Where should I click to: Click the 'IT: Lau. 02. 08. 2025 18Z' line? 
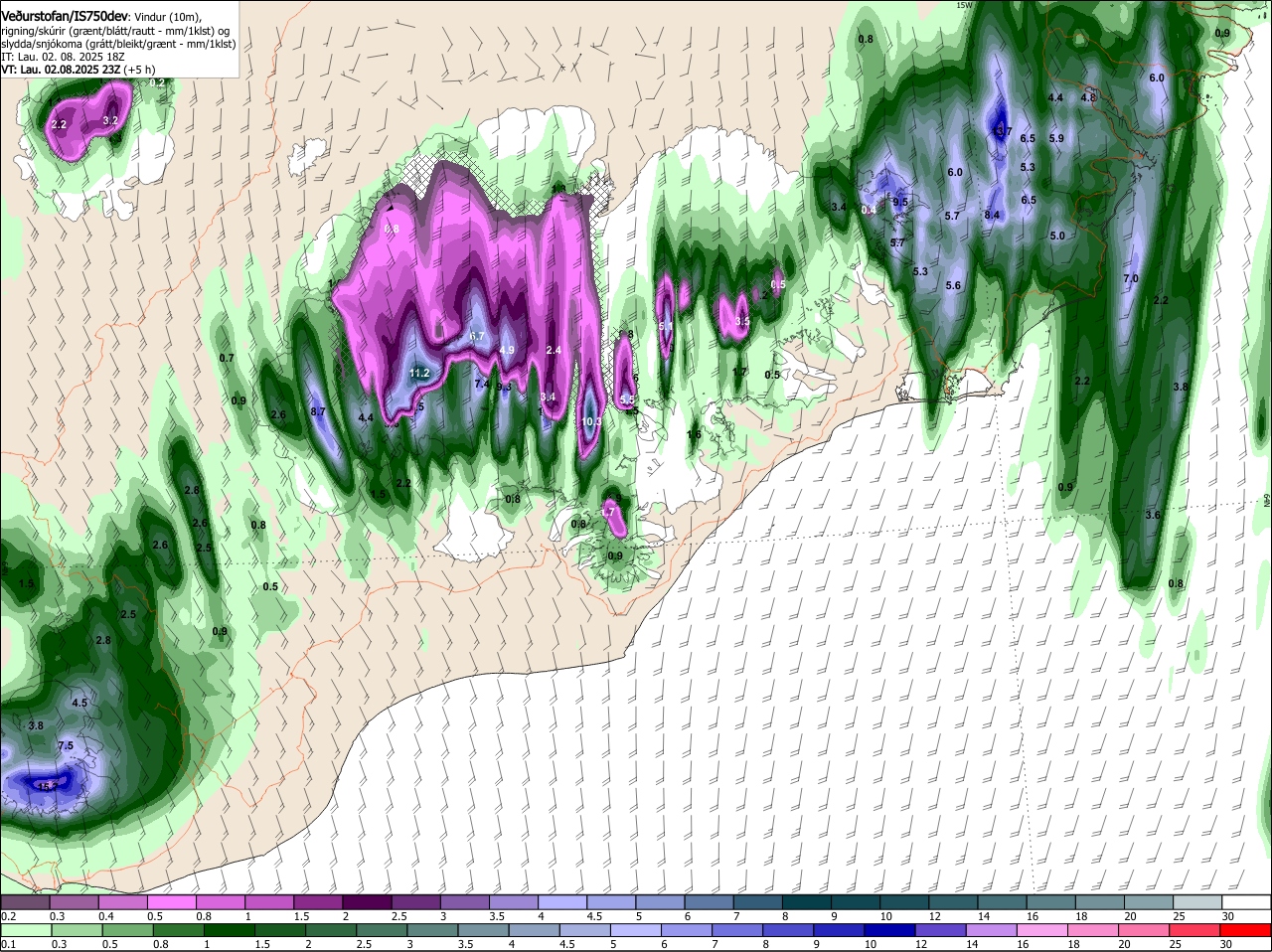pos(63,57)
